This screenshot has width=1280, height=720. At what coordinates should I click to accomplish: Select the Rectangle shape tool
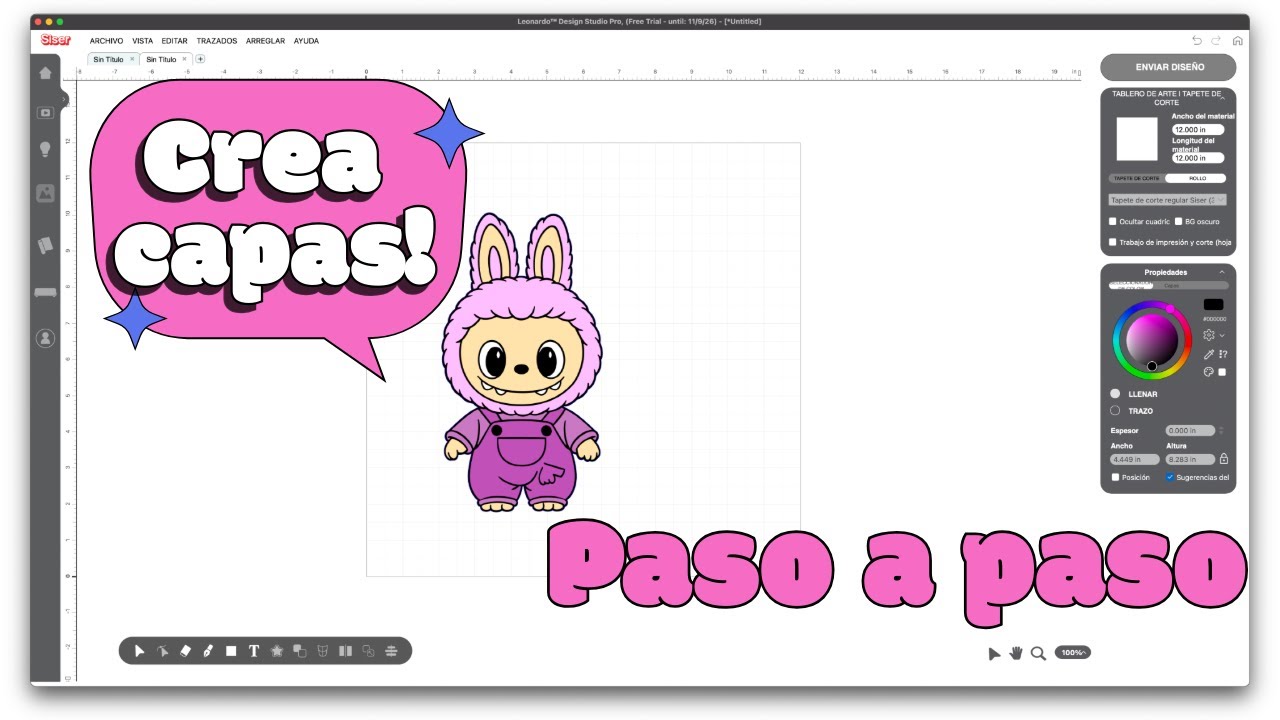pos(231,651)
